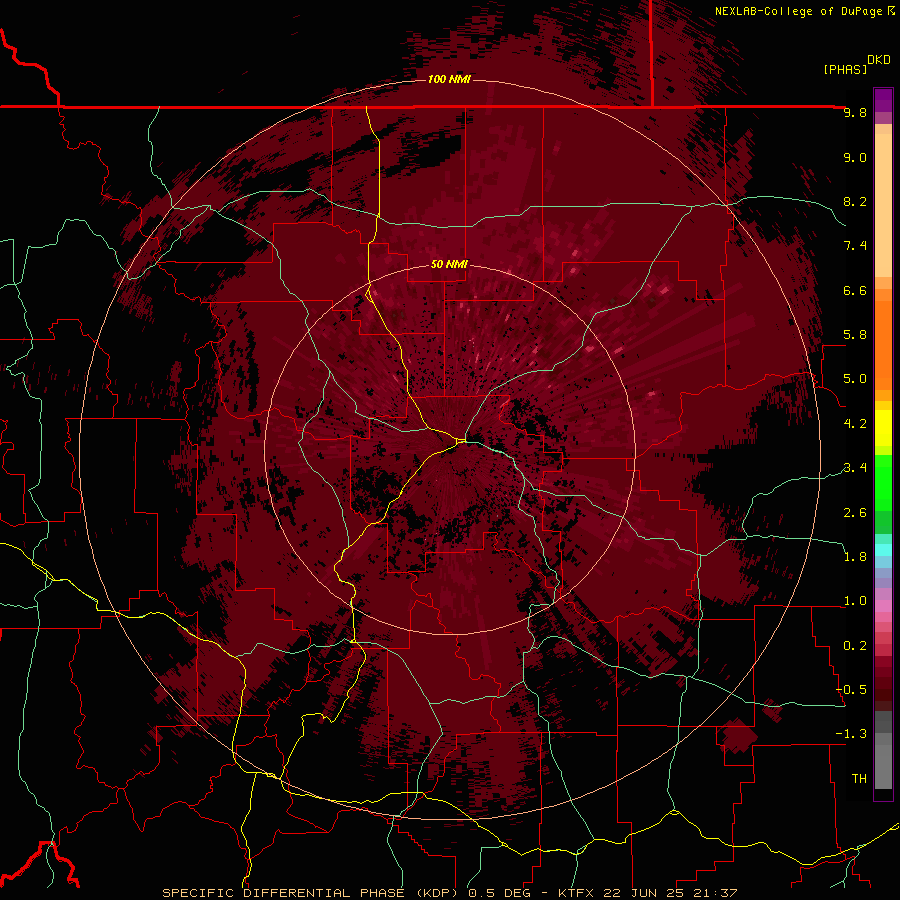
Task: Click the 4.2 scale value
Action: click(x=855, y=424)
